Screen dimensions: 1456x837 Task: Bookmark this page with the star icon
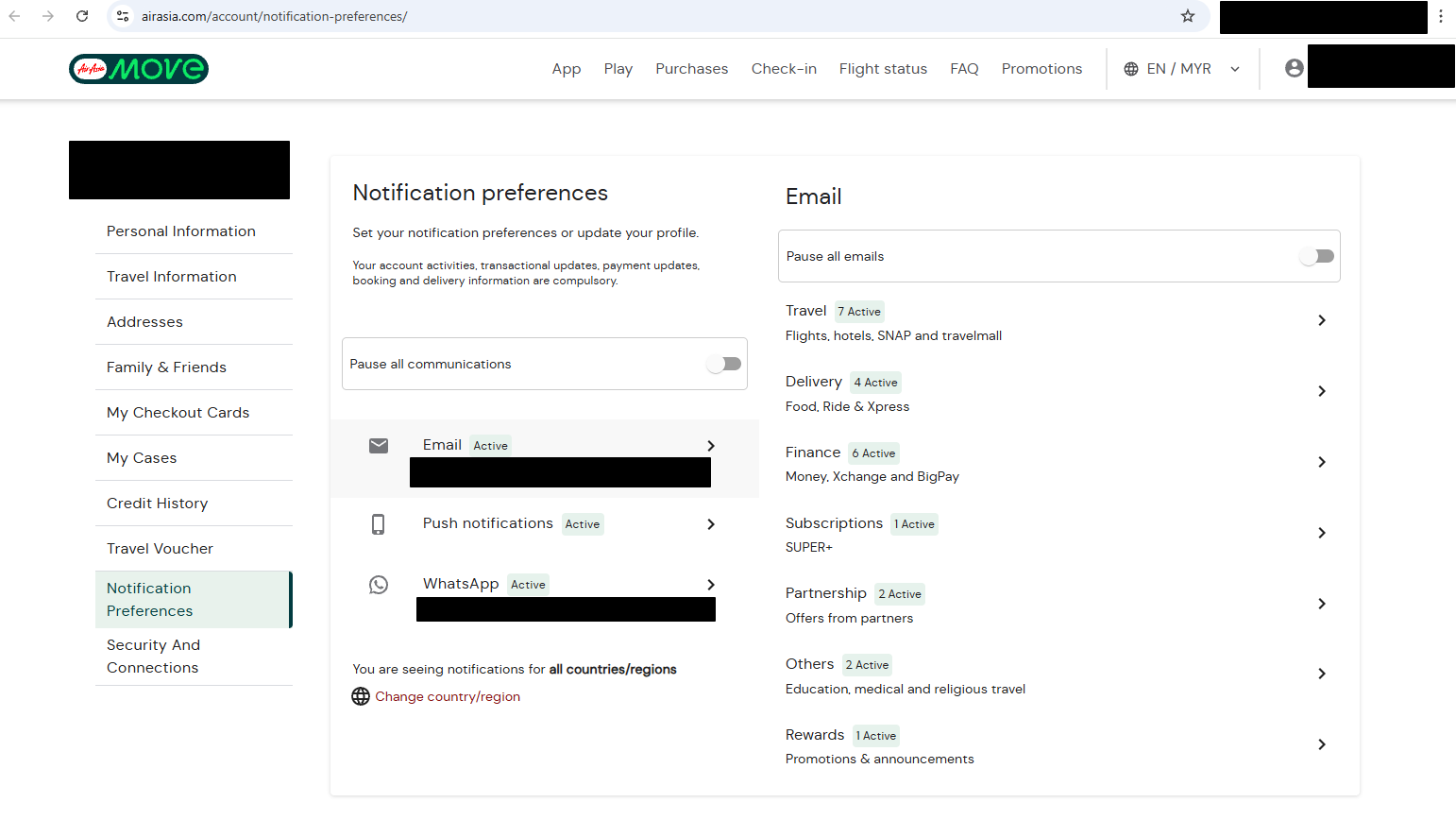pyautogui.click(x=1188, y=16)
